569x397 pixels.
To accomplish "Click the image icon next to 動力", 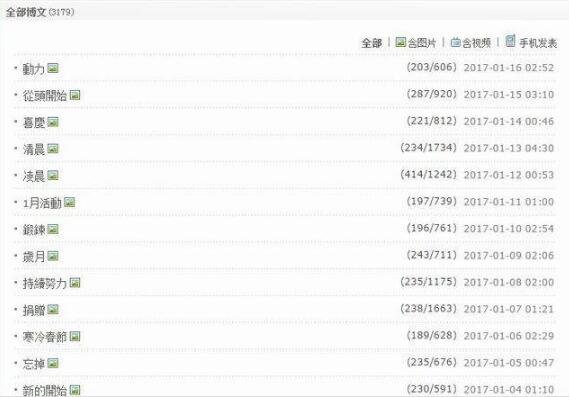I will click(53, 68).
